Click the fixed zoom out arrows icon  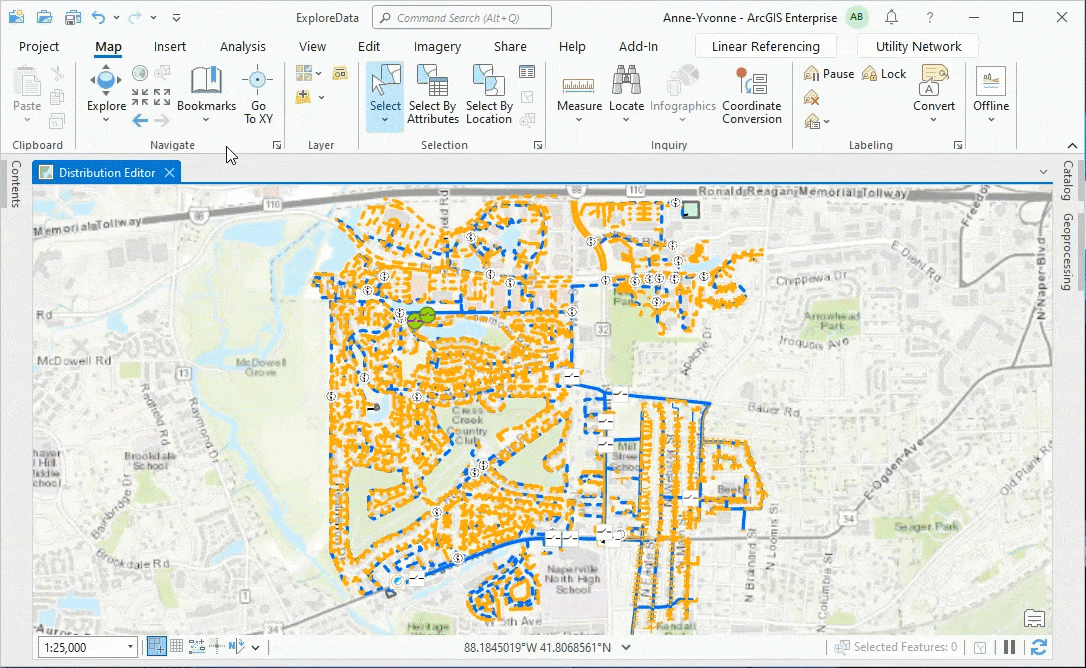tap(162, 97)
